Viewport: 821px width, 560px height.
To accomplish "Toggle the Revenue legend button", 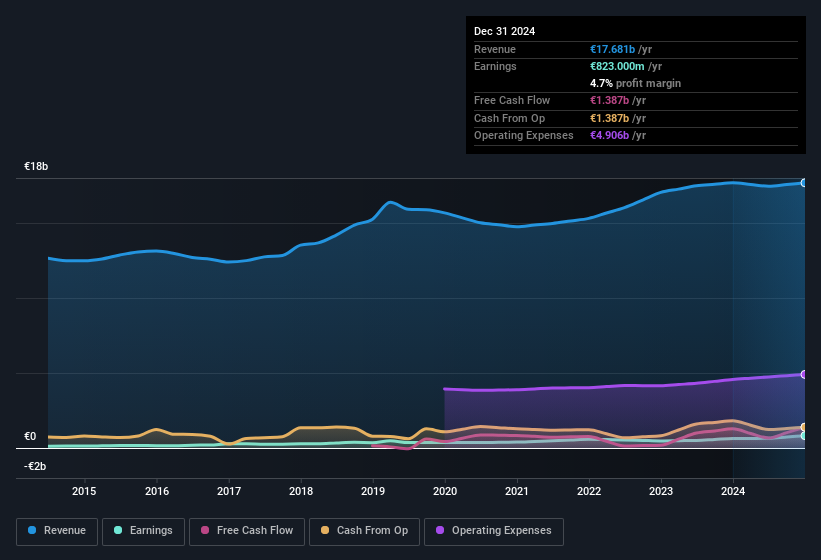I will (57, 531).
